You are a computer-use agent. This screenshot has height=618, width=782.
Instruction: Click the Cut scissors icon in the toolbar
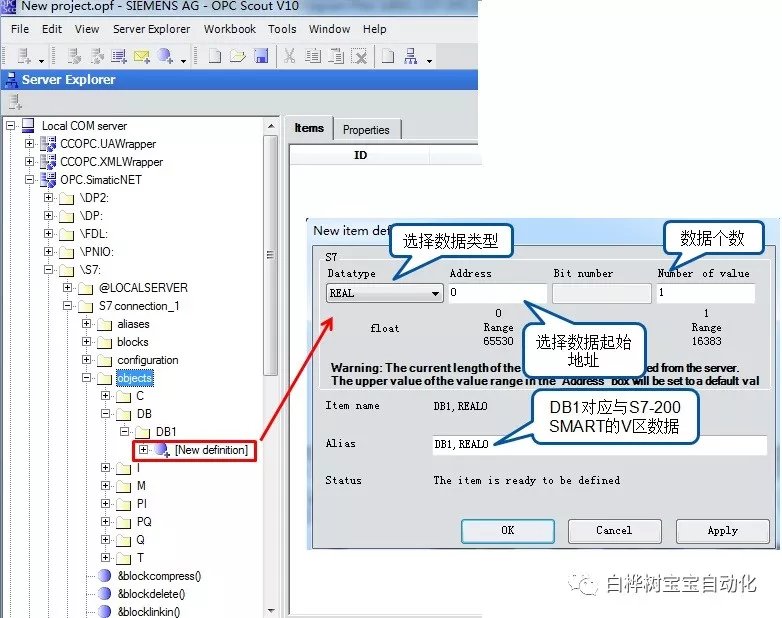[289, 56]
